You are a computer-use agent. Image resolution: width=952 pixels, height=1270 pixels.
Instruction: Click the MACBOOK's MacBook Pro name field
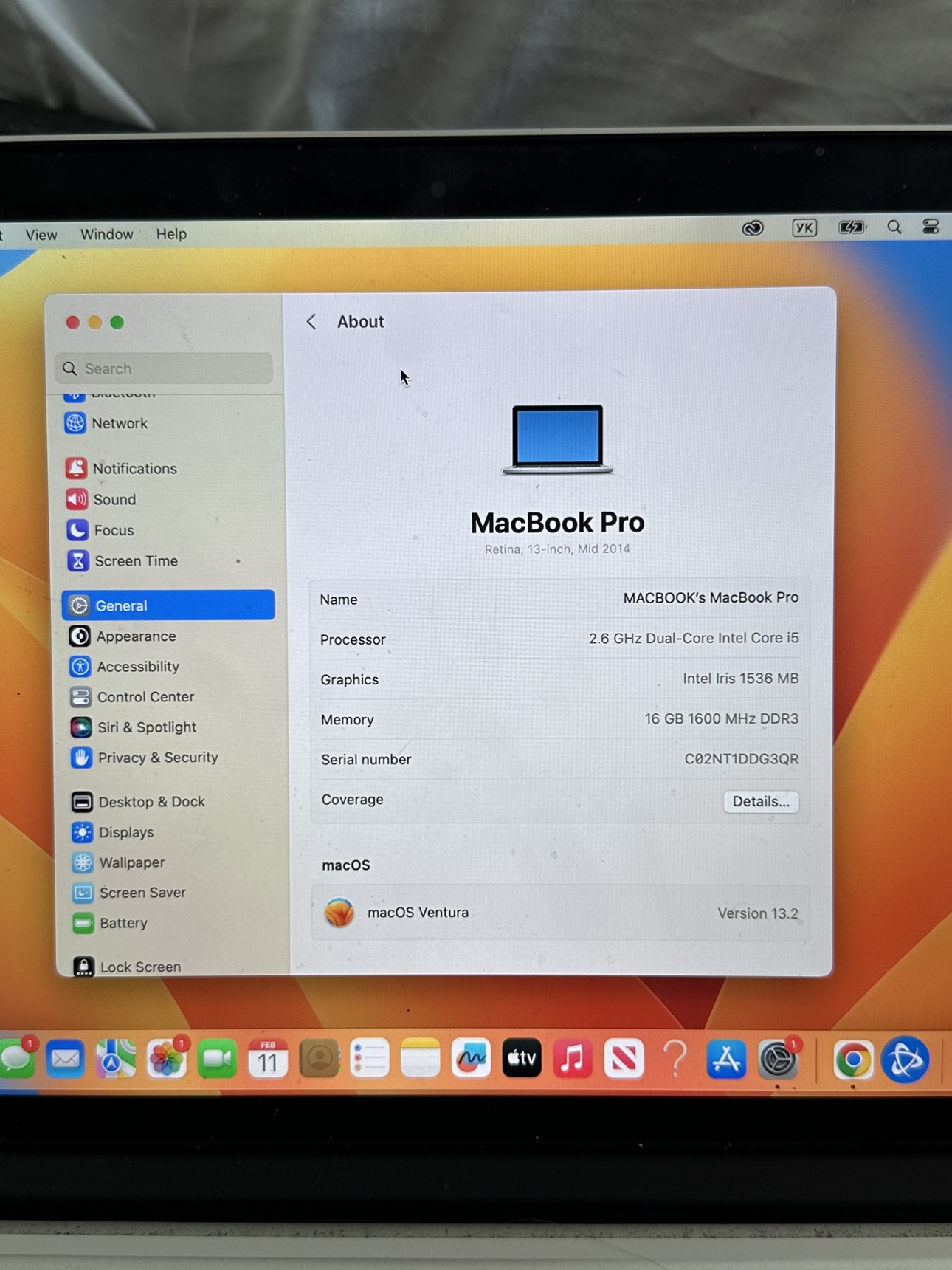pyautogui.click(x=711, y=597)
